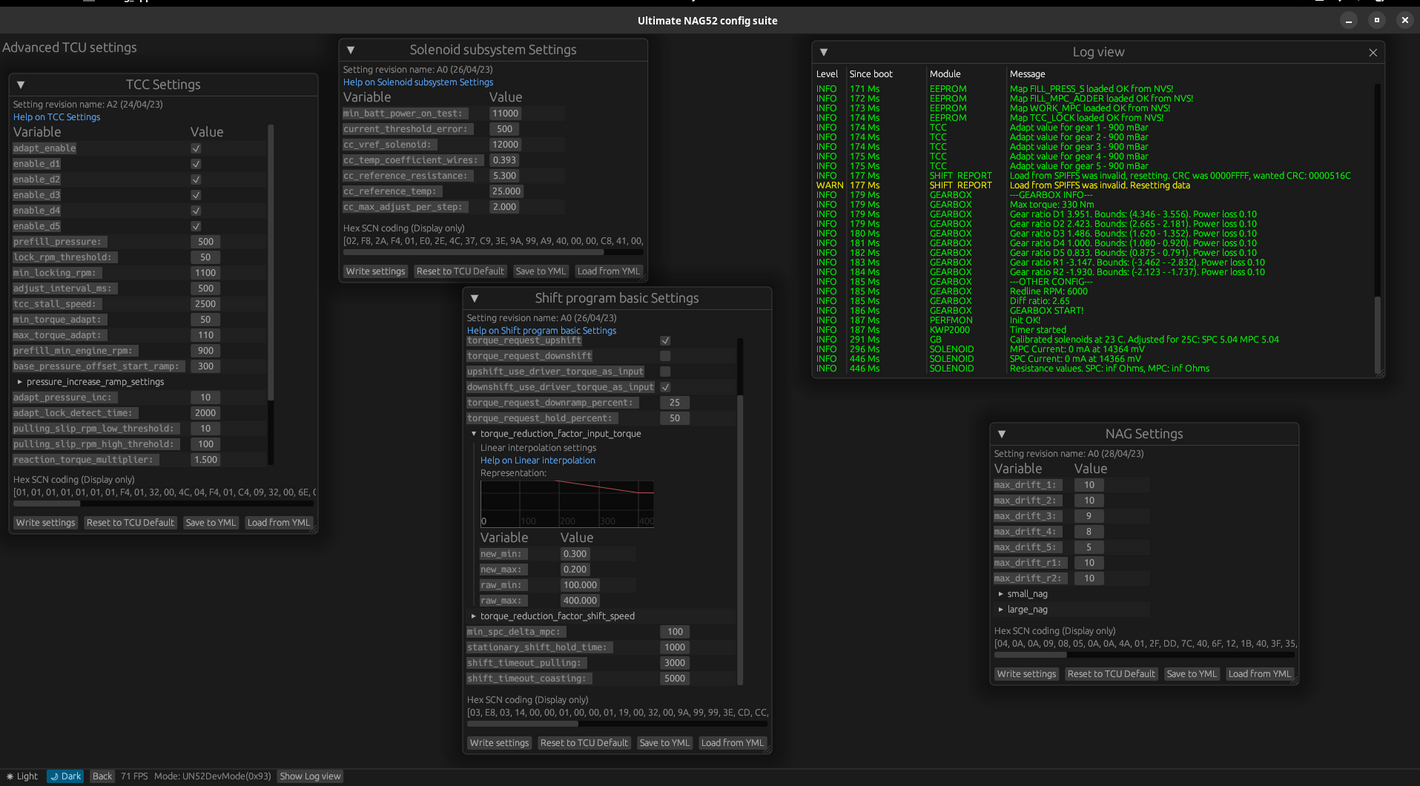
Task: Edit min_batt_power_on_test value field
Action: coord(505,114)
